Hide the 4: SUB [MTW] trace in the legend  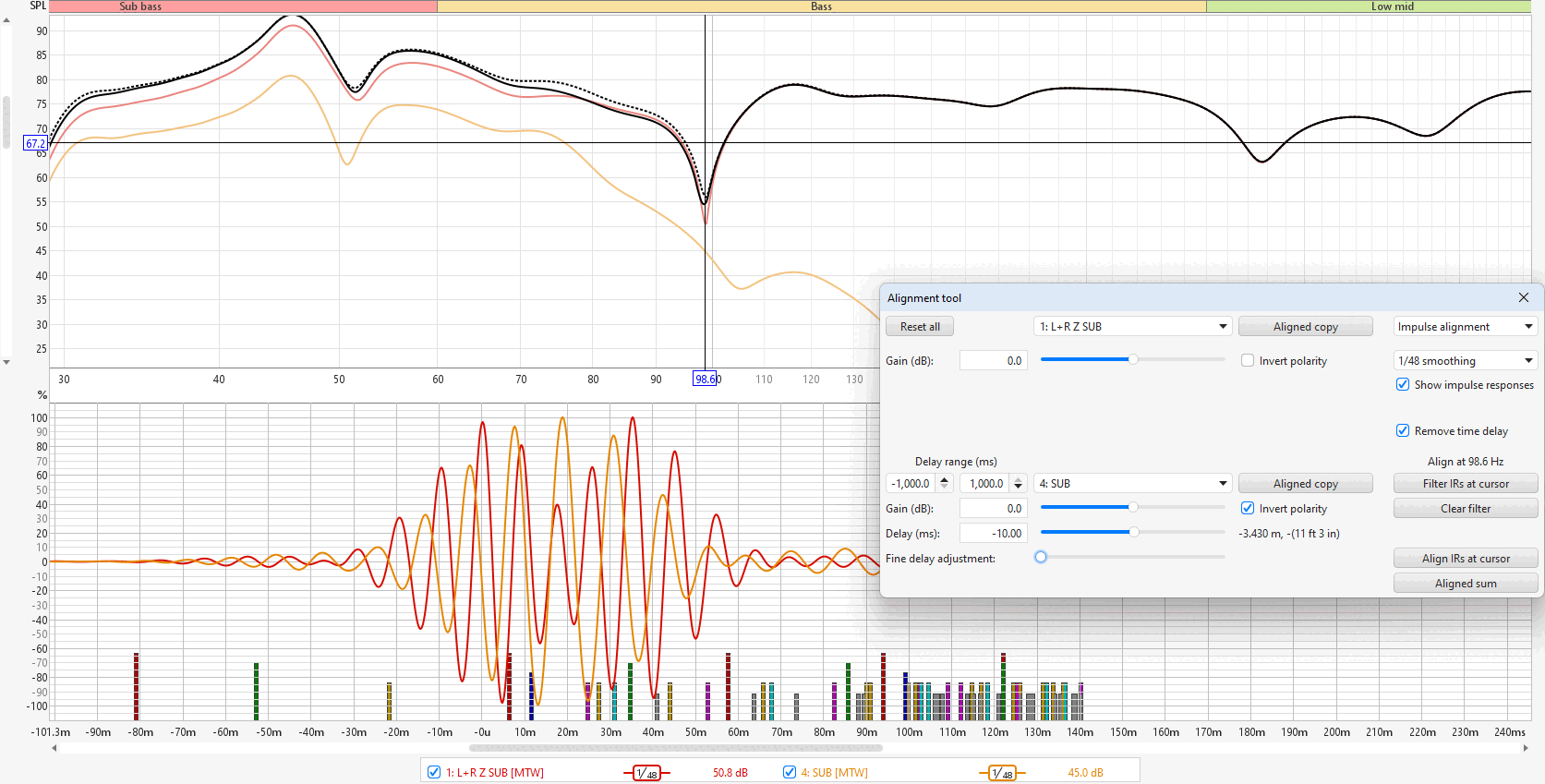pyautogui.click(x=790, y=772)
